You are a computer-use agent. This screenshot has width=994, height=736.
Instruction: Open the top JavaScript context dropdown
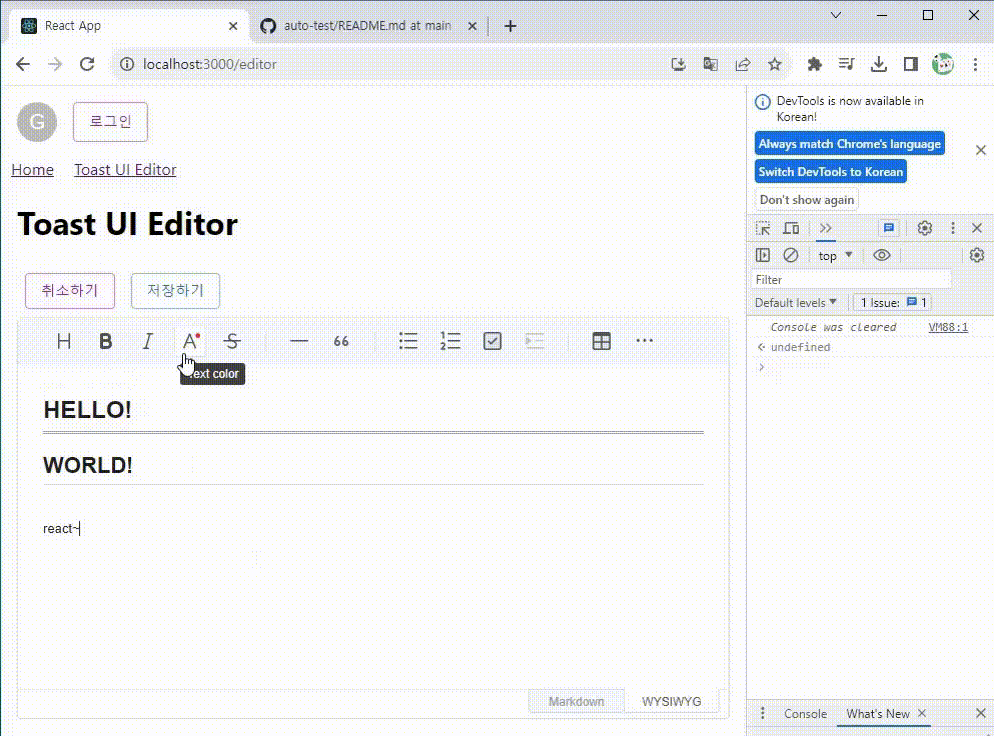click(x=836, y=255)
